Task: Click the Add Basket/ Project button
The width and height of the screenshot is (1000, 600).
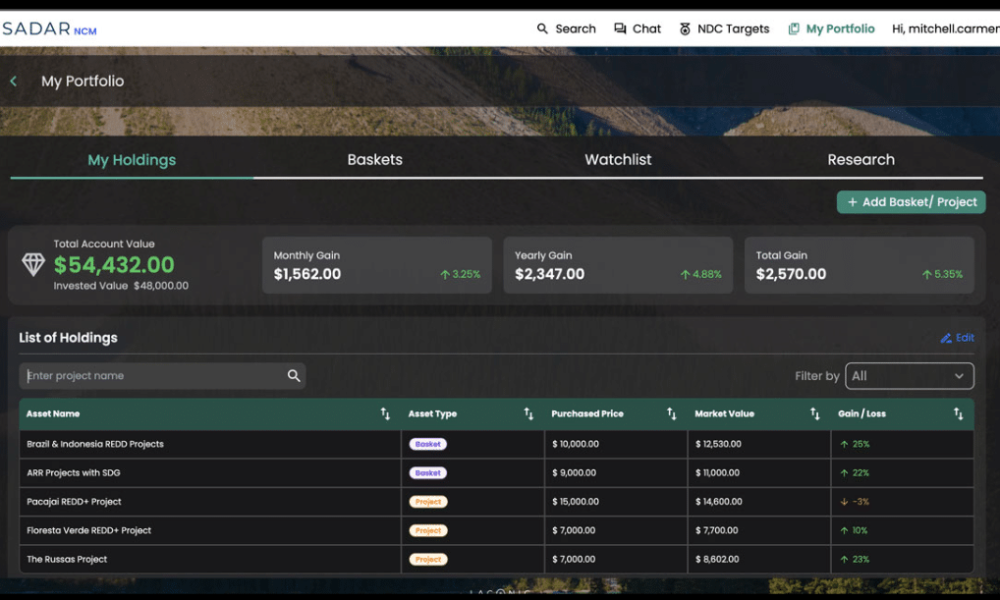Action: click(911, 202)
